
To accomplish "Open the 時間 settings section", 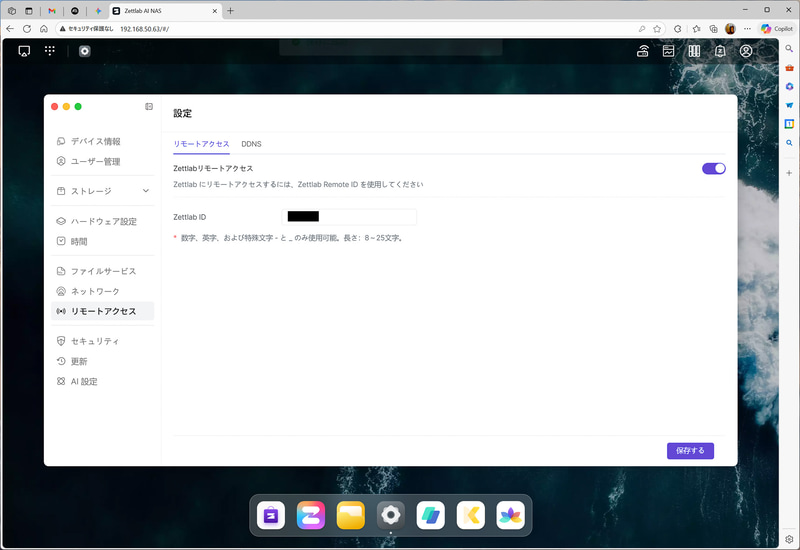I will pyautogui.click(x=102, y=241).
